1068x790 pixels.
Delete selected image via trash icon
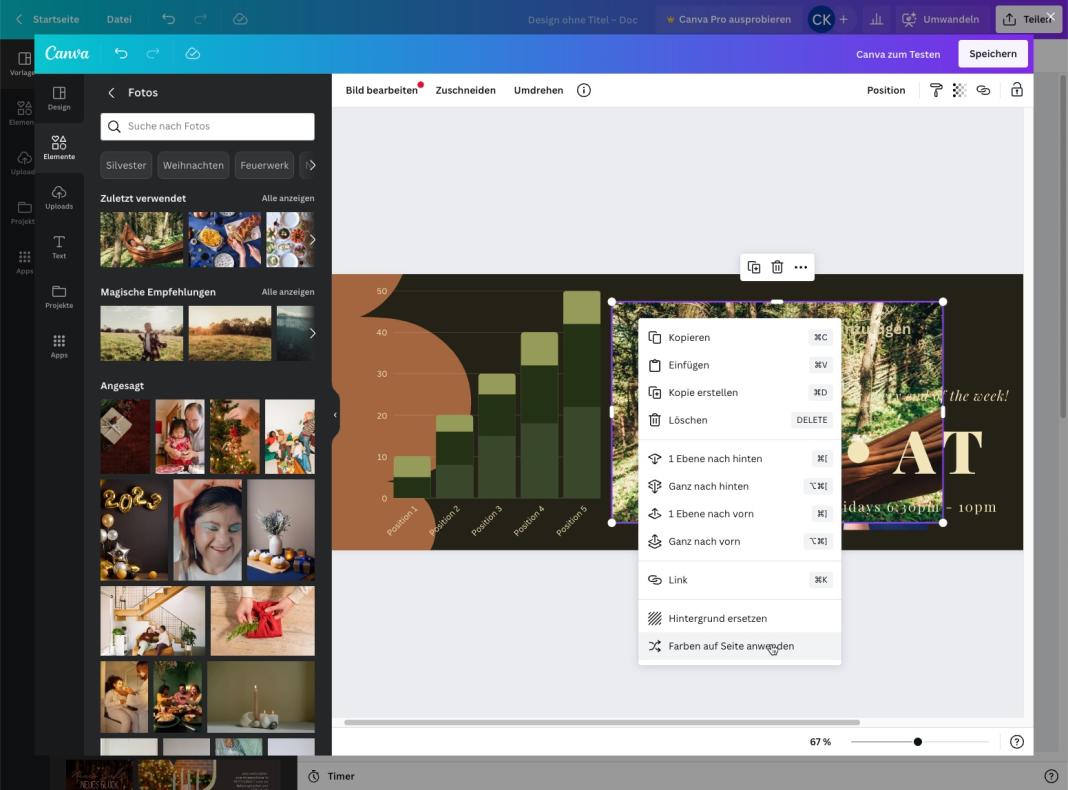click(777, 267)
